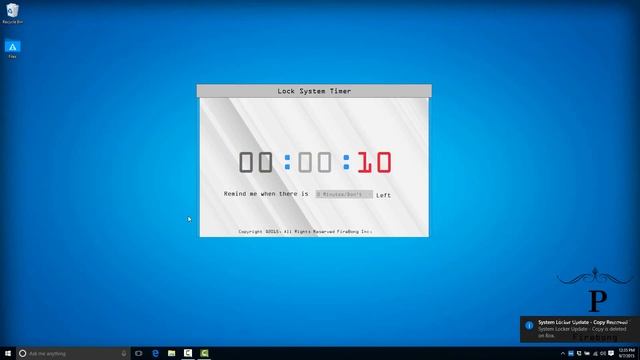Viewport: 640px width, 360px height.
Task: Click the dark hours digits of the timer
Action: point(256,162)
